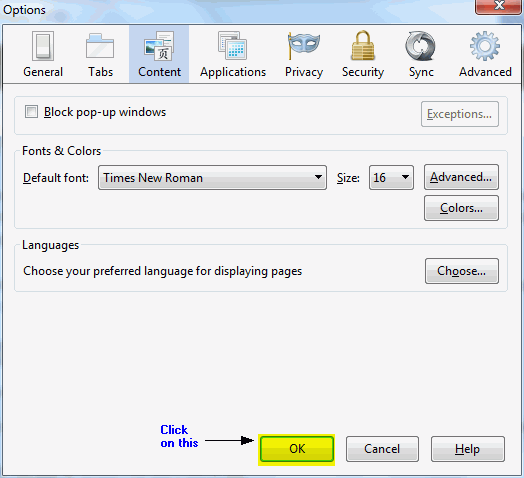Open pop-up Exceptions... button
This screenshot has width=524, height=478.
tap(460, 114)
